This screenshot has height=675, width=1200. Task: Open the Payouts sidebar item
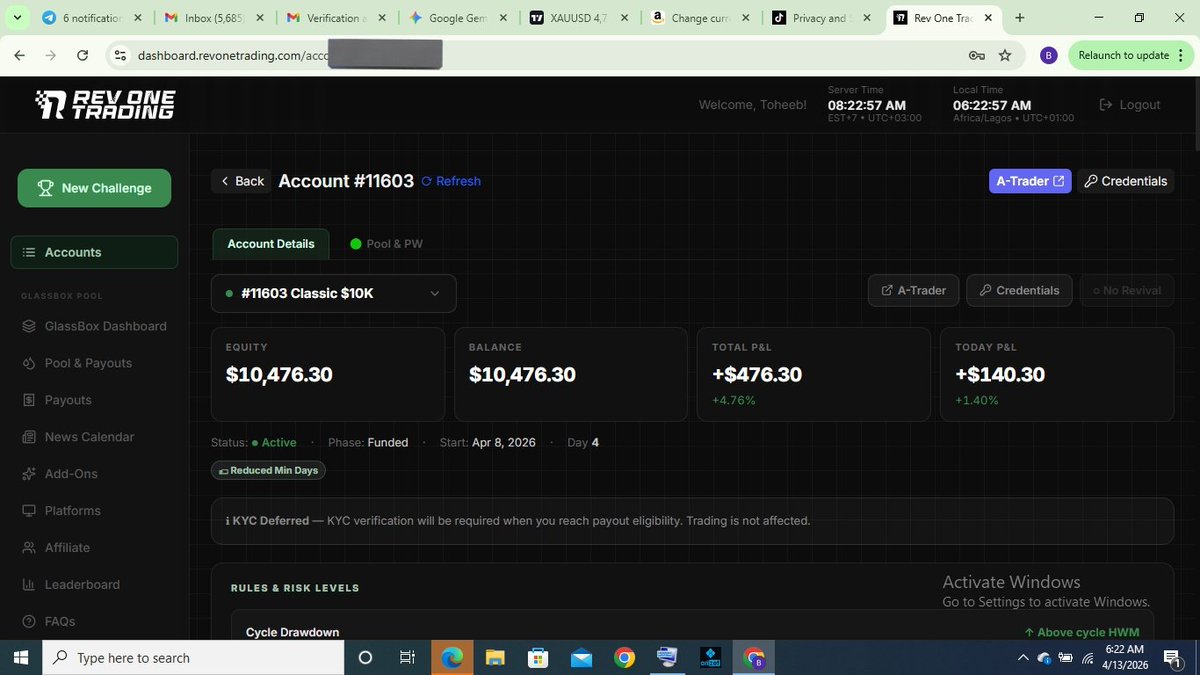(x=56, y=400)
